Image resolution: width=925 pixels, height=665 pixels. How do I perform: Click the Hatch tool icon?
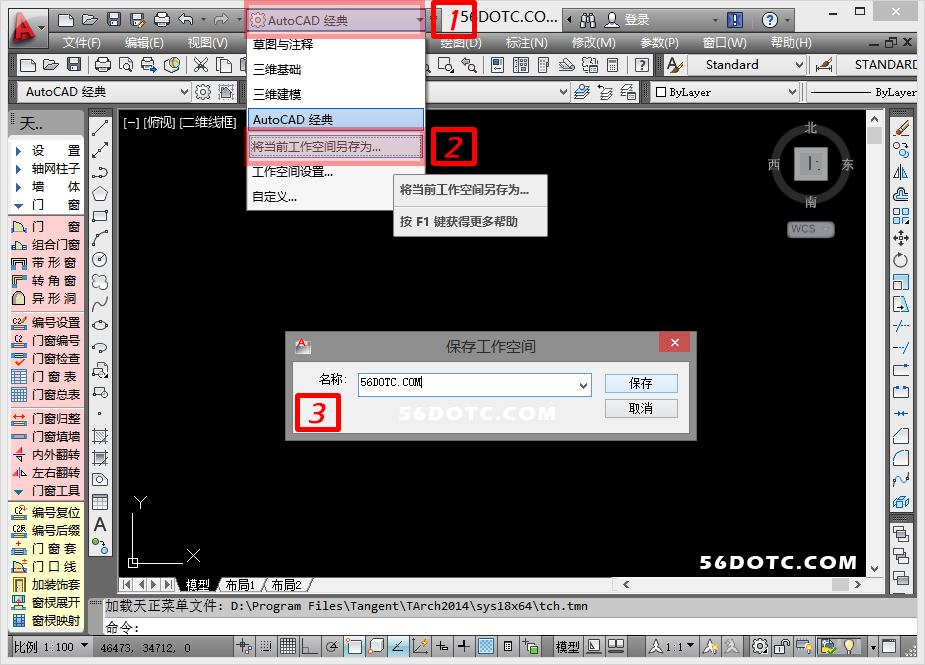coord(100,436)
